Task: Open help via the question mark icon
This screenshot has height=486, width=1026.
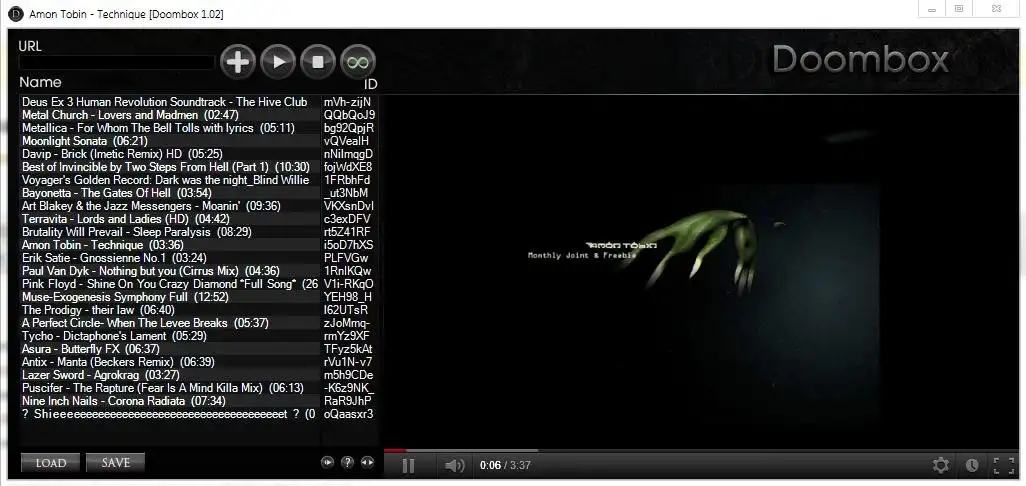Action: [347, 462]
